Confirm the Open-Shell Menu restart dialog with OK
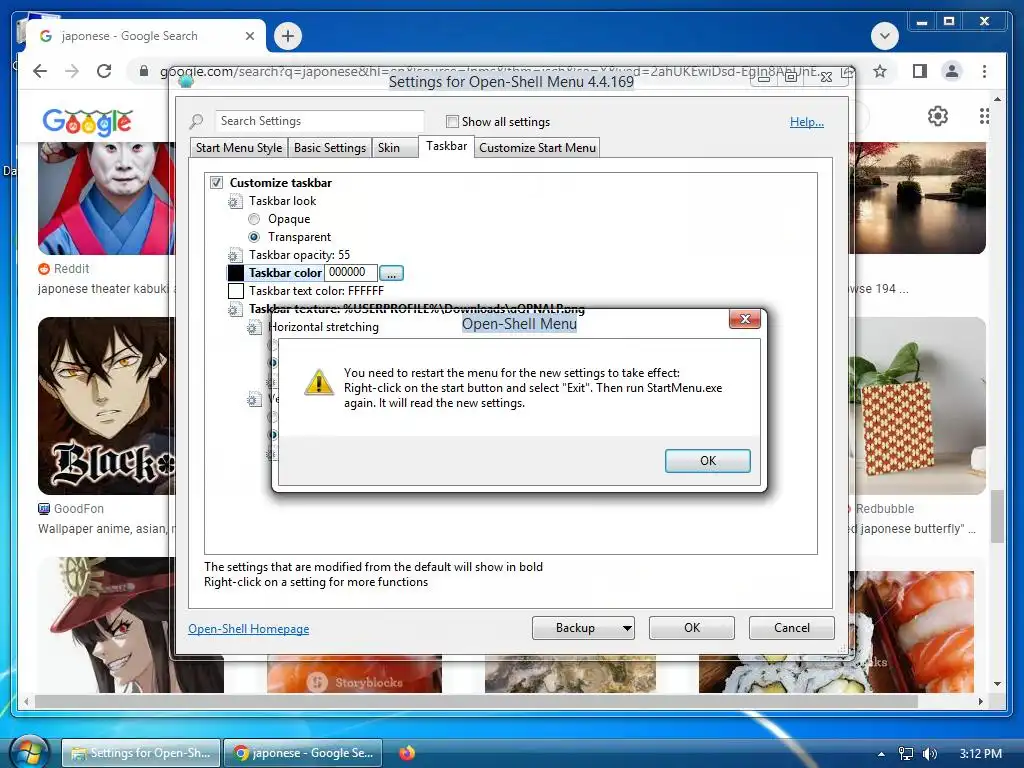 [x=707, y=460]
